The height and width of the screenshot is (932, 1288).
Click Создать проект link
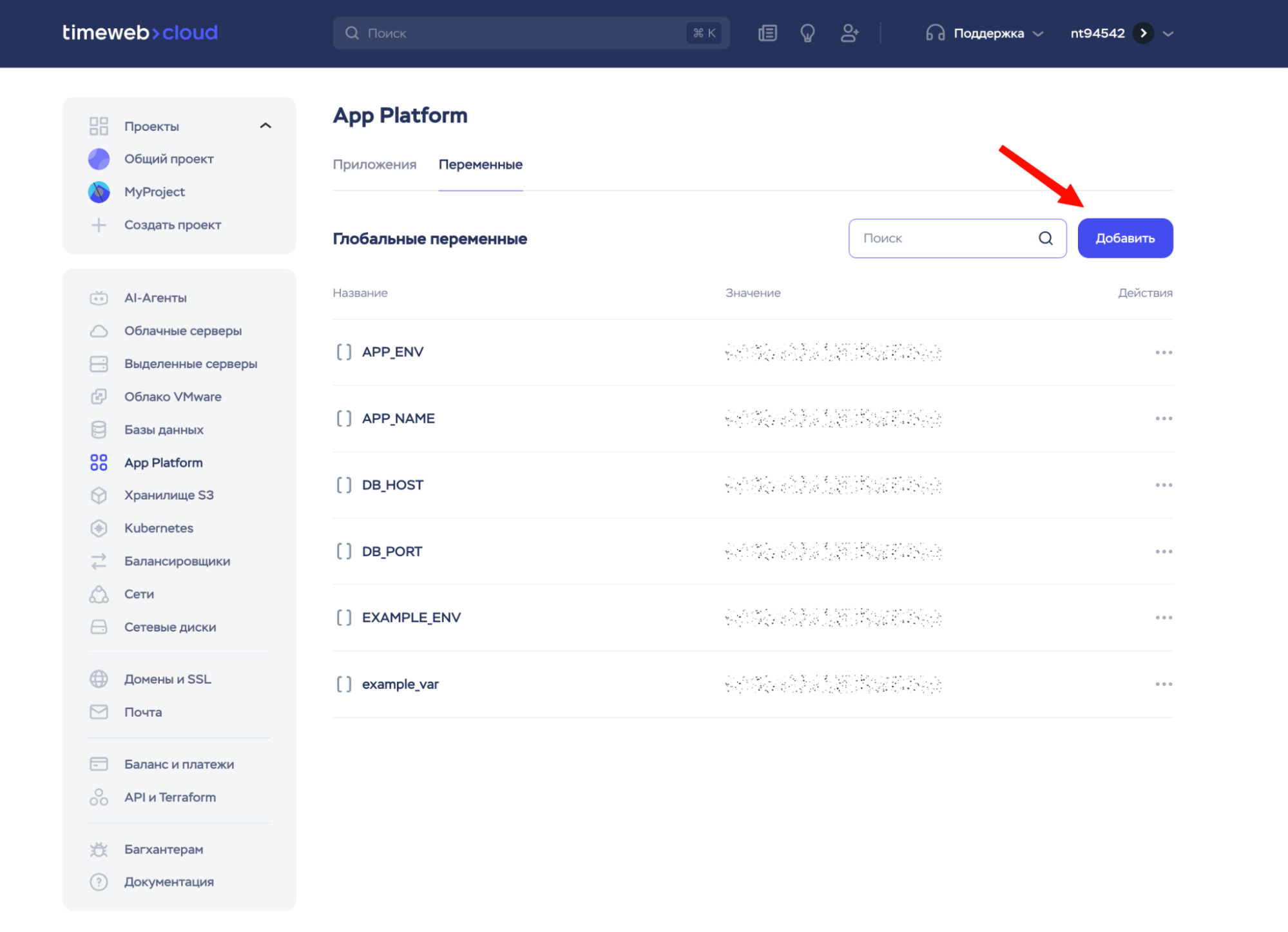172,225
